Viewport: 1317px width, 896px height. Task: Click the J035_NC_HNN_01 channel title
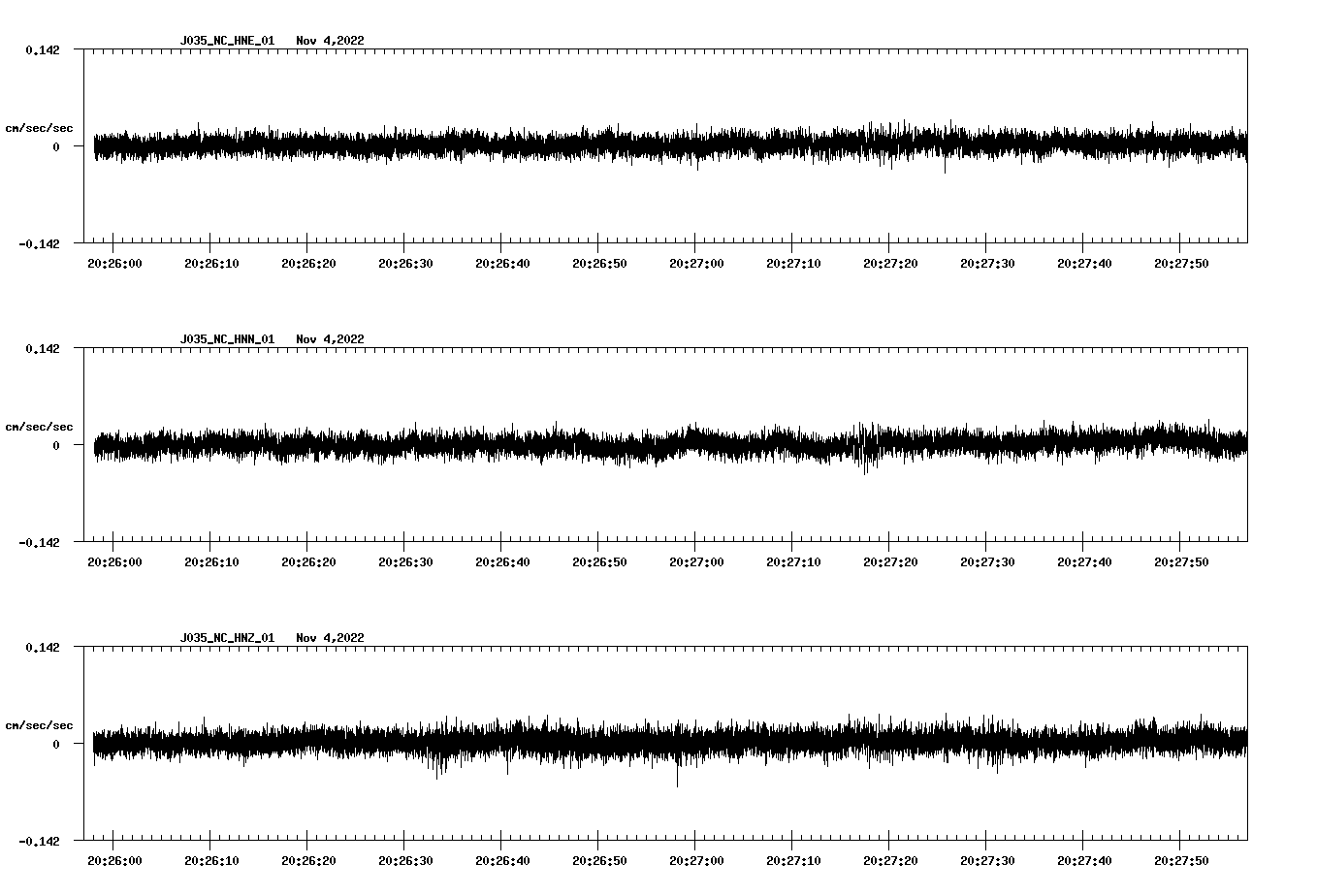tap(227, 339)
